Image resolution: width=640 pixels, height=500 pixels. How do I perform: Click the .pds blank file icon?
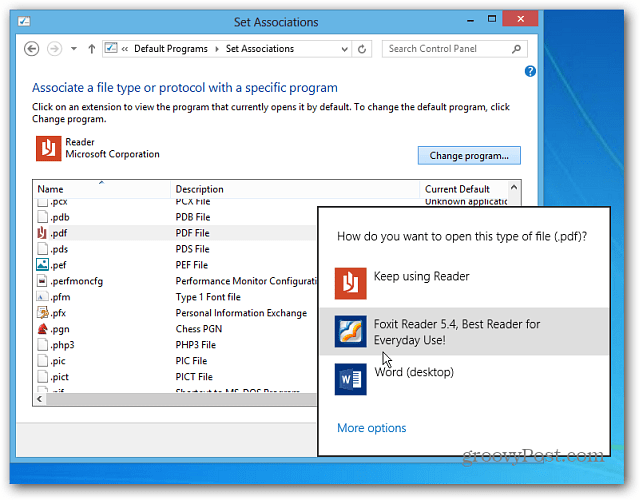[x=42, y=249]
